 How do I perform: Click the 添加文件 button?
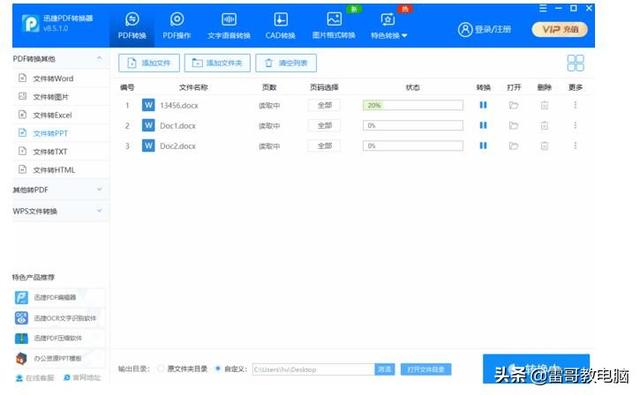pos(149,63)
